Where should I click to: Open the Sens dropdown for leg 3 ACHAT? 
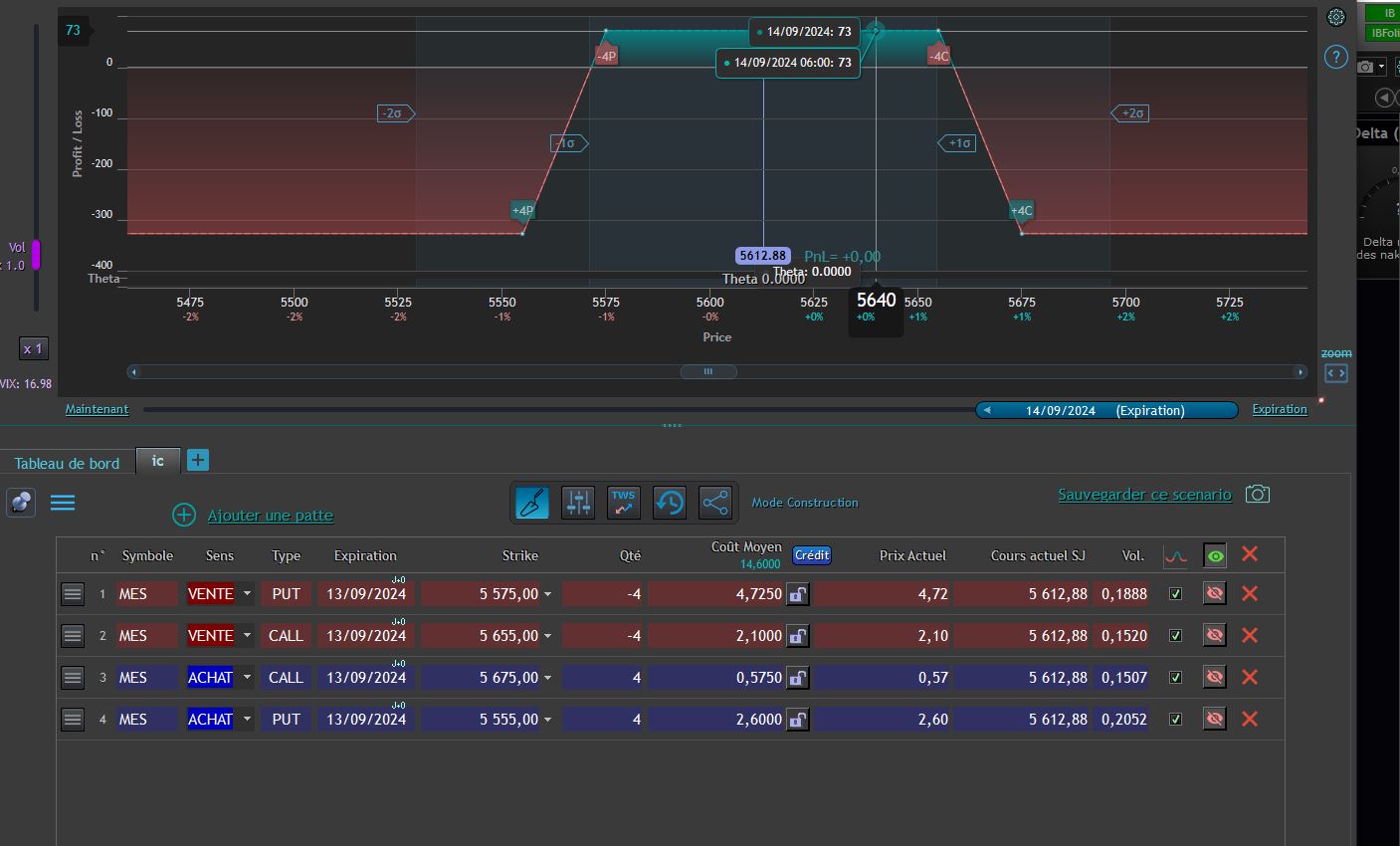click(x=247, y=678)
